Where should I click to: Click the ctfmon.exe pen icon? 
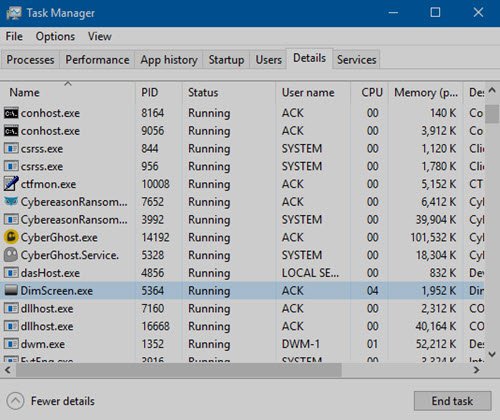point(11,184)
